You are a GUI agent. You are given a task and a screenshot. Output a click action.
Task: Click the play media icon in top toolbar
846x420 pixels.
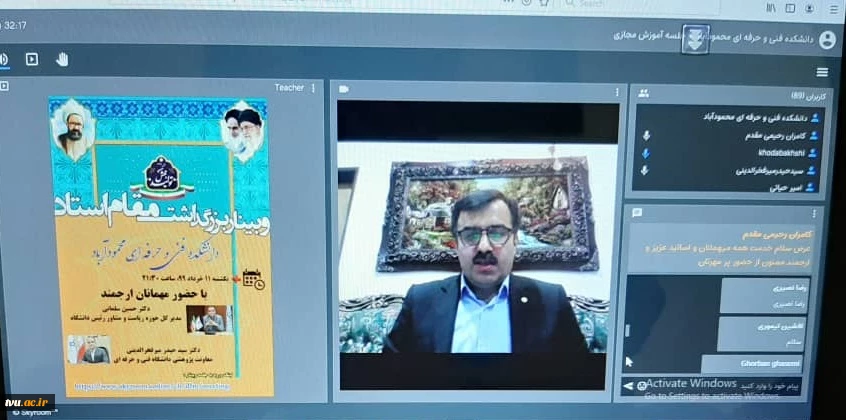click(32, 59)
